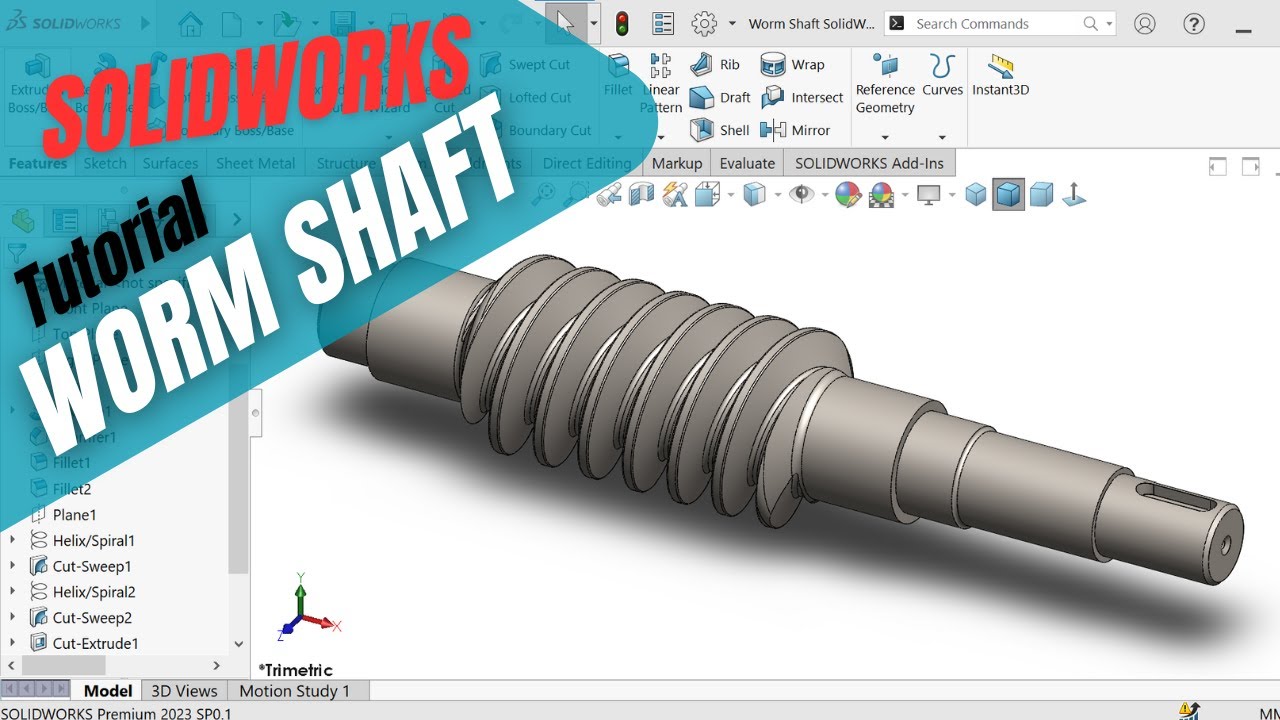The image size is (1280, 720).
Task: Click the Select arrow cursor tool
Action: (566, 23)
